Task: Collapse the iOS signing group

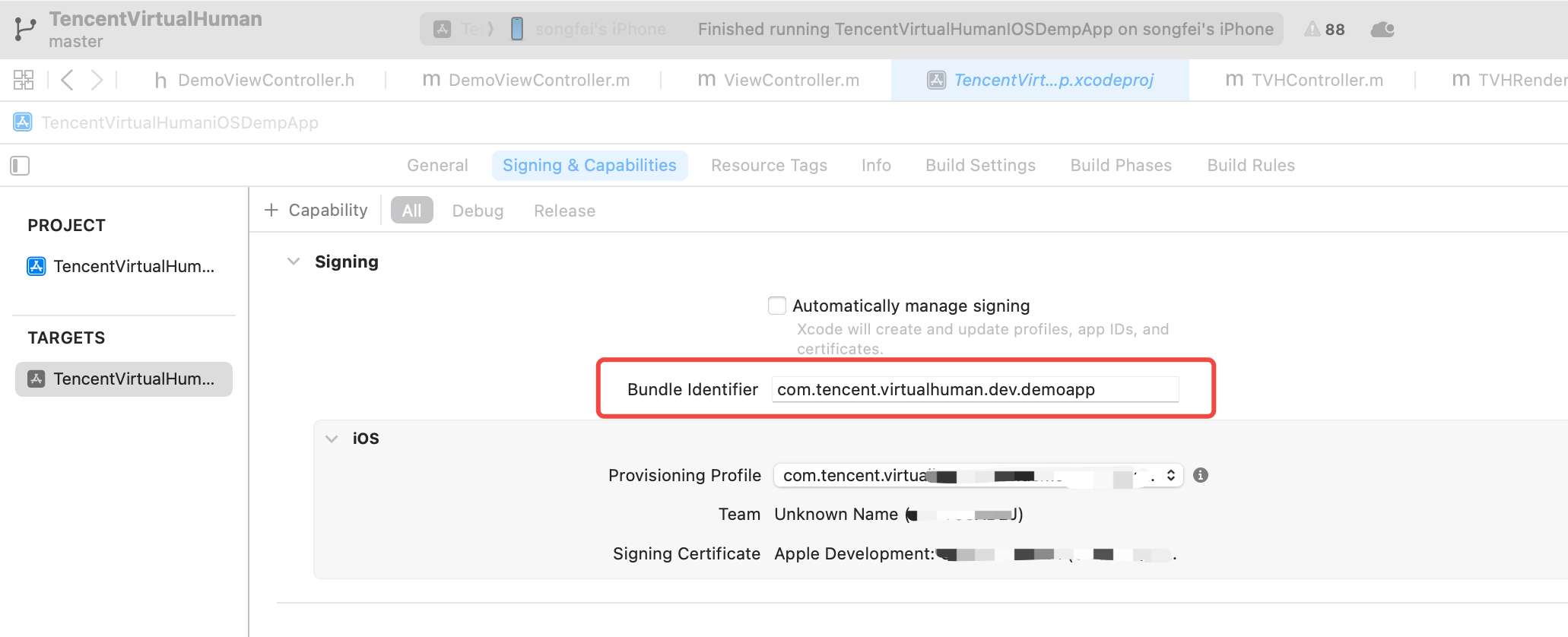Action: click(332, 439)
